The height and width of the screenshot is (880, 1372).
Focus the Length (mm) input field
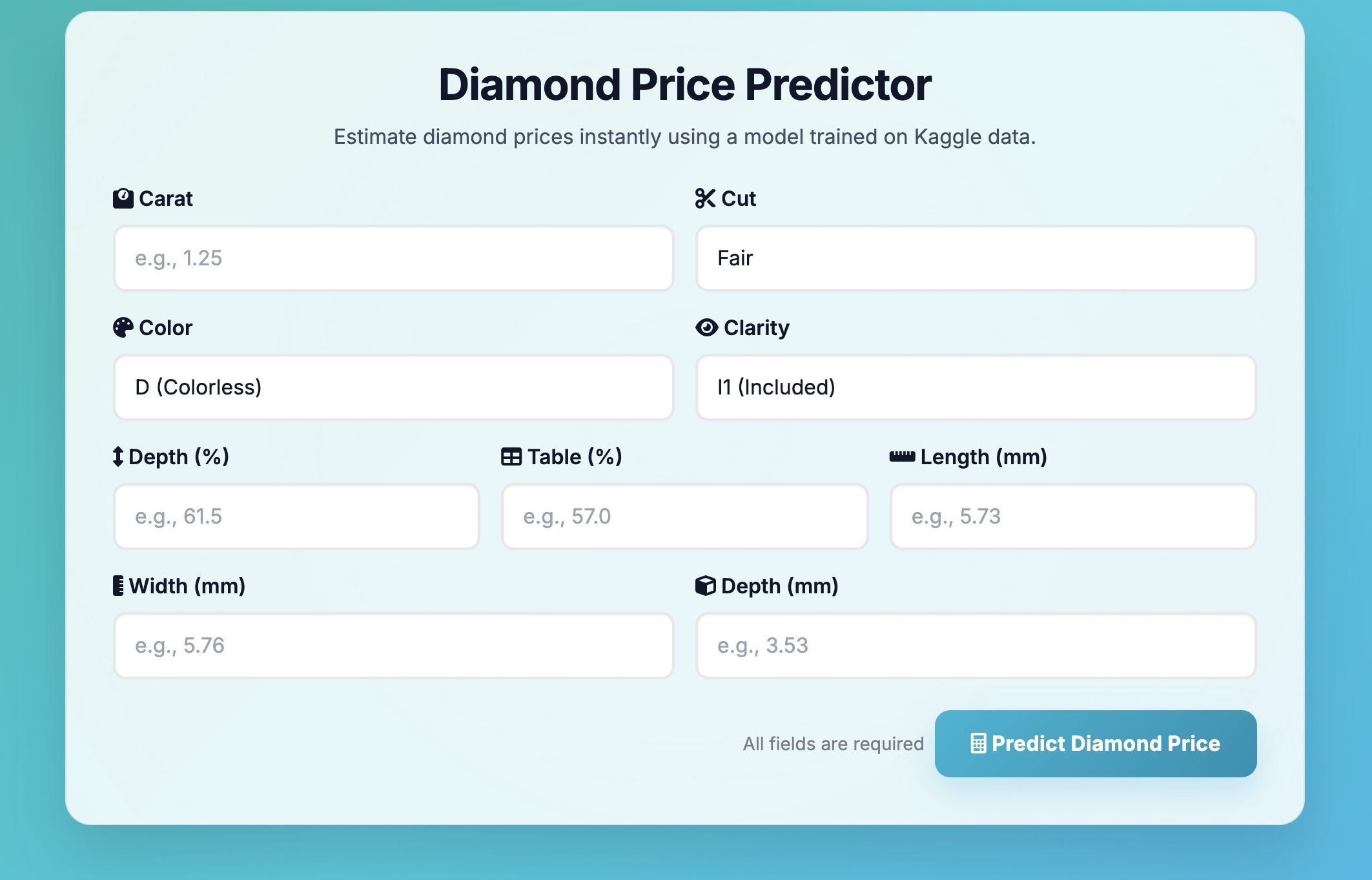click(1072, 517)
